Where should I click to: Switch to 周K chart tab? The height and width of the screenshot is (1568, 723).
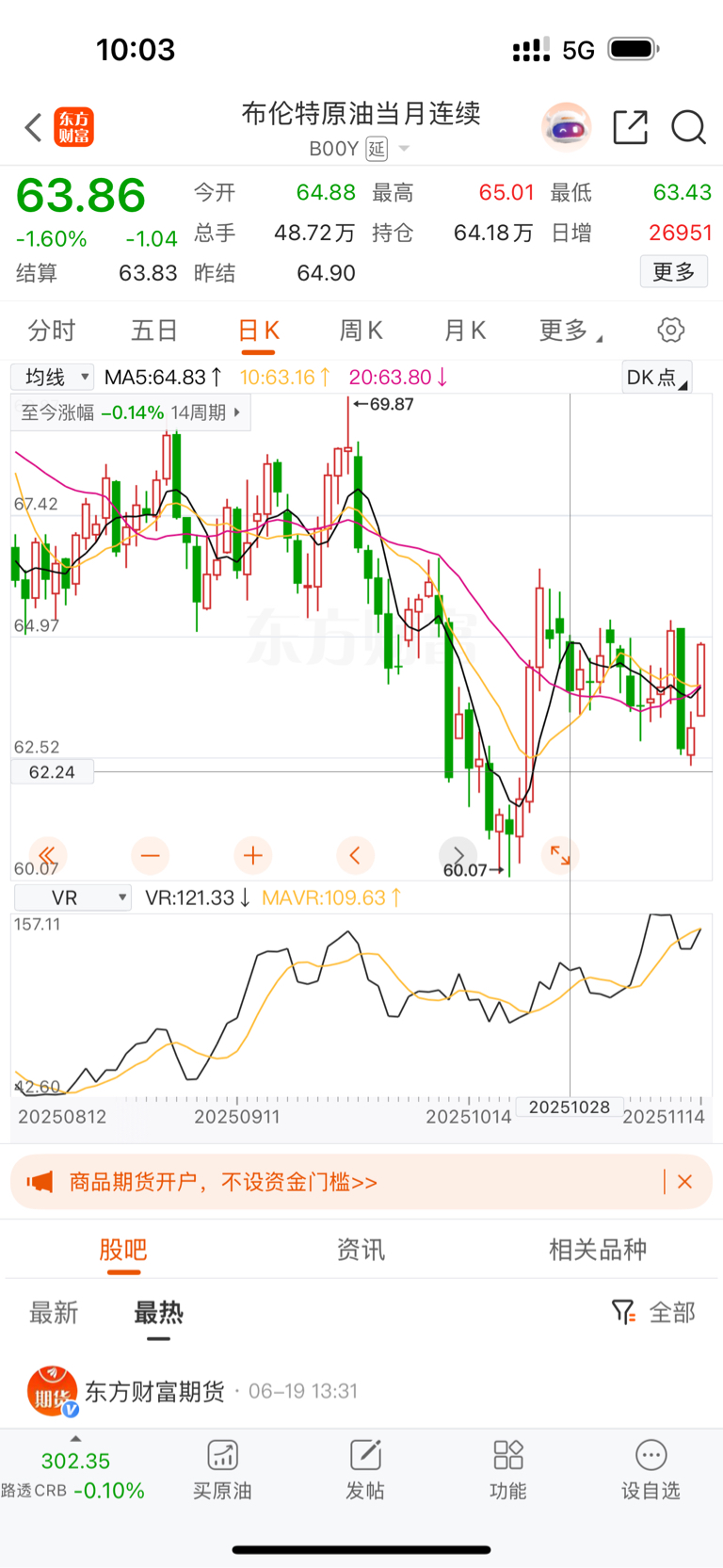tap(361, 331)
